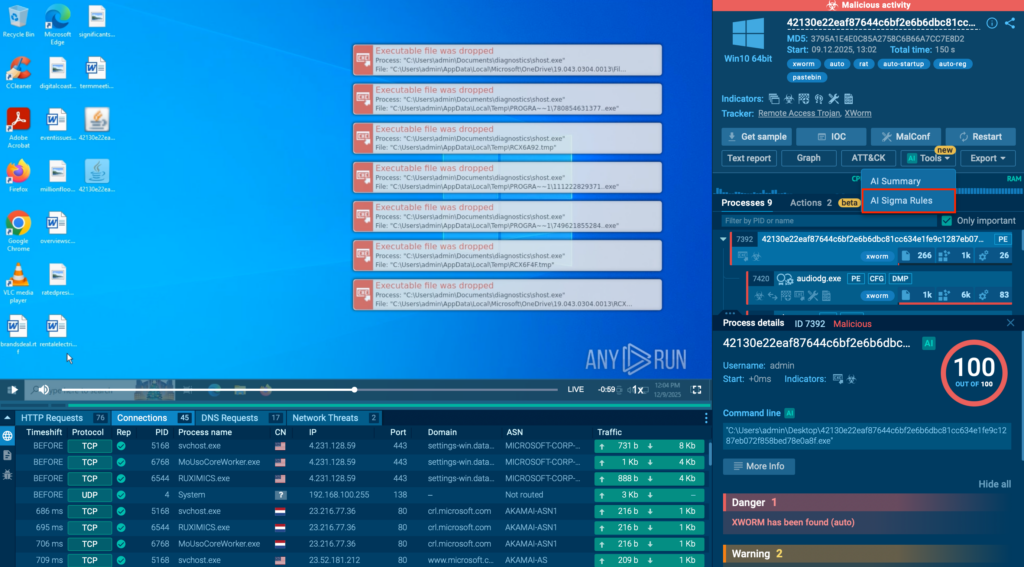This screenshot has width=1024, height=567.
Task: Click the wrench indicator icon in header
Action: [x=833, y=99]
